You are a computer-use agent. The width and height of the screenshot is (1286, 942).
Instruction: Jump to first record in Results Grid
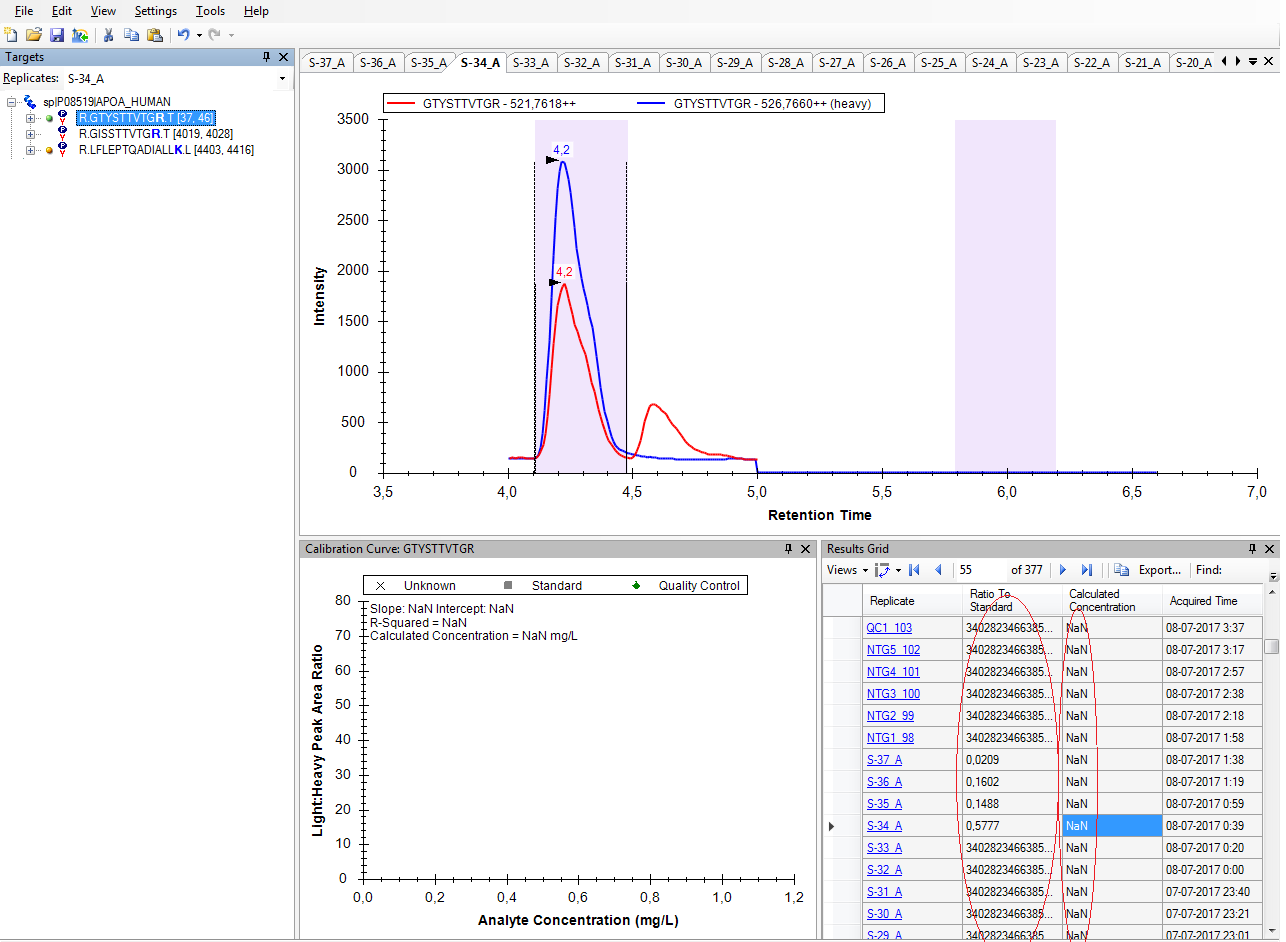coord(914,570)
